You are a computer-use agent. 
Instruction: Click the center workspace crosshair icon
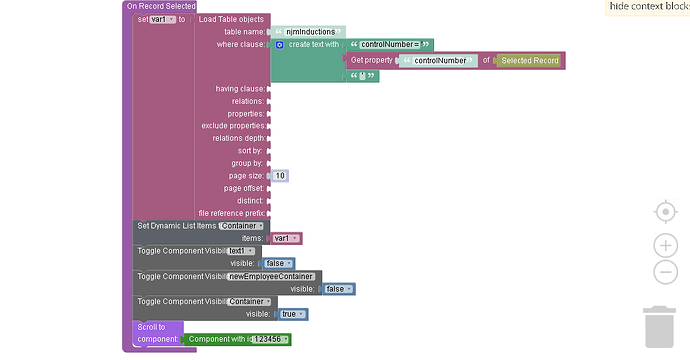pos(665,212)
